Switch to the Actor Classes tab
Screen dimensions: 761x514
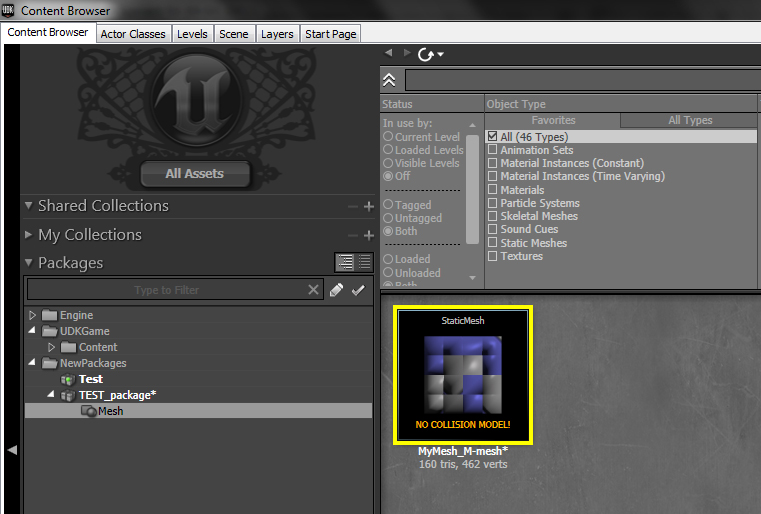click(133, 33)
